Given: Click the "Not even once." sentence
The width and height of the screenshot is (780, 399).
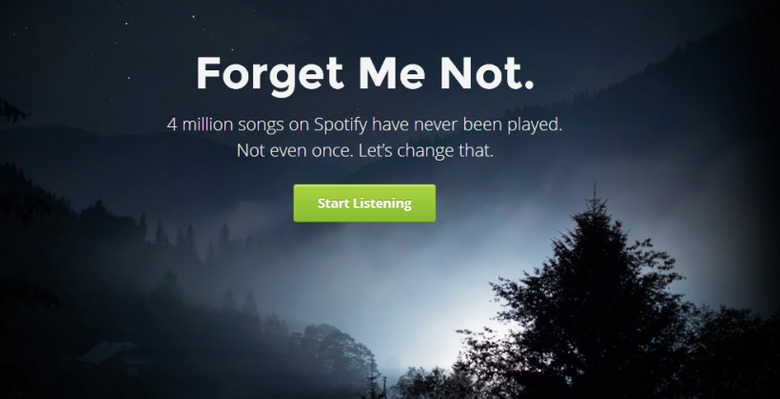Looking at the screenshot, I should tap(295, 150).
